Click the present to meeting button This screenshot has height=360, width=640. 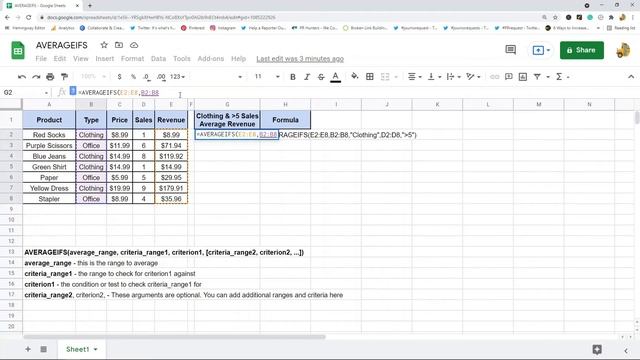tap(541, 50)
